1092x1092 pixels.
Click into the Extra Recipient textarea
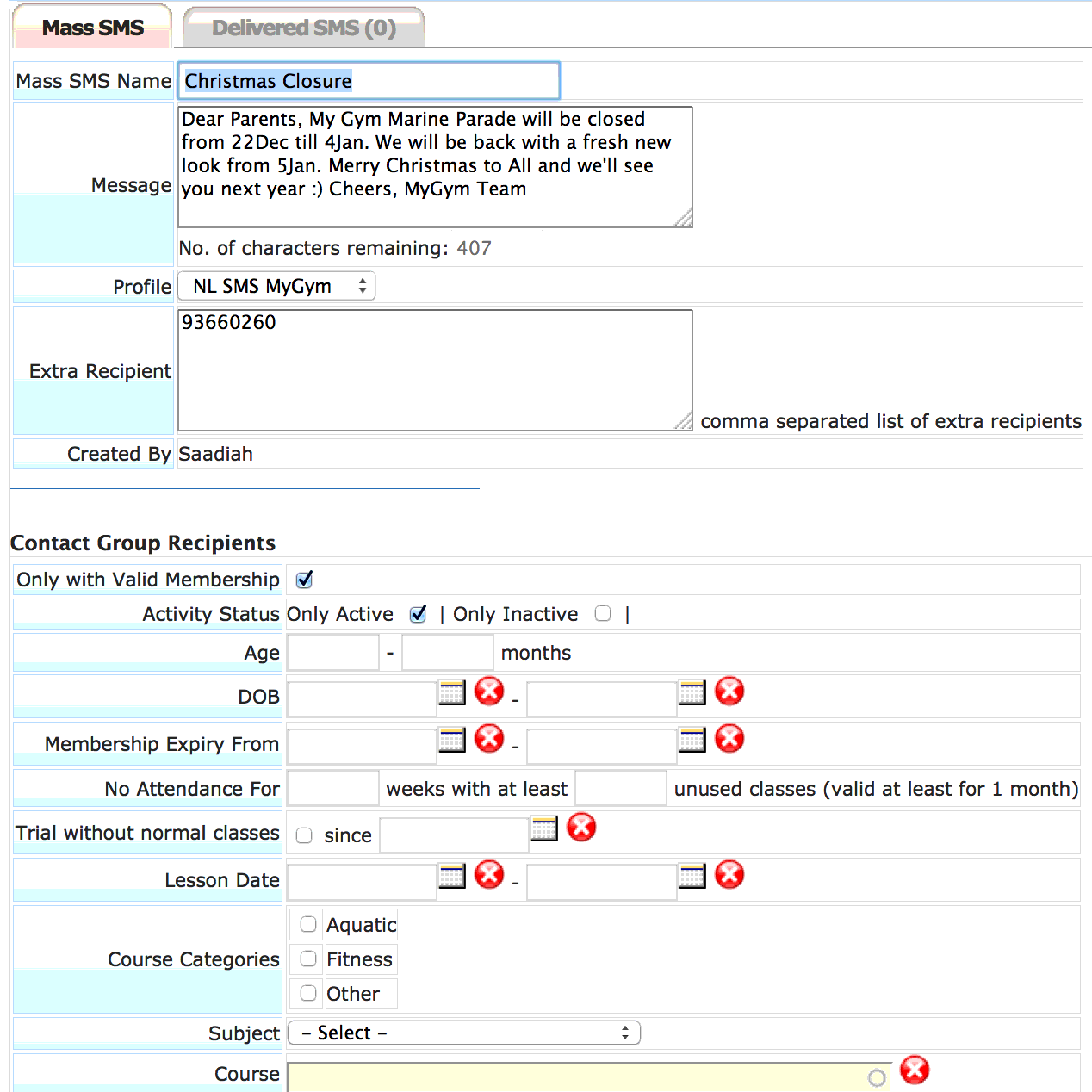435,370
